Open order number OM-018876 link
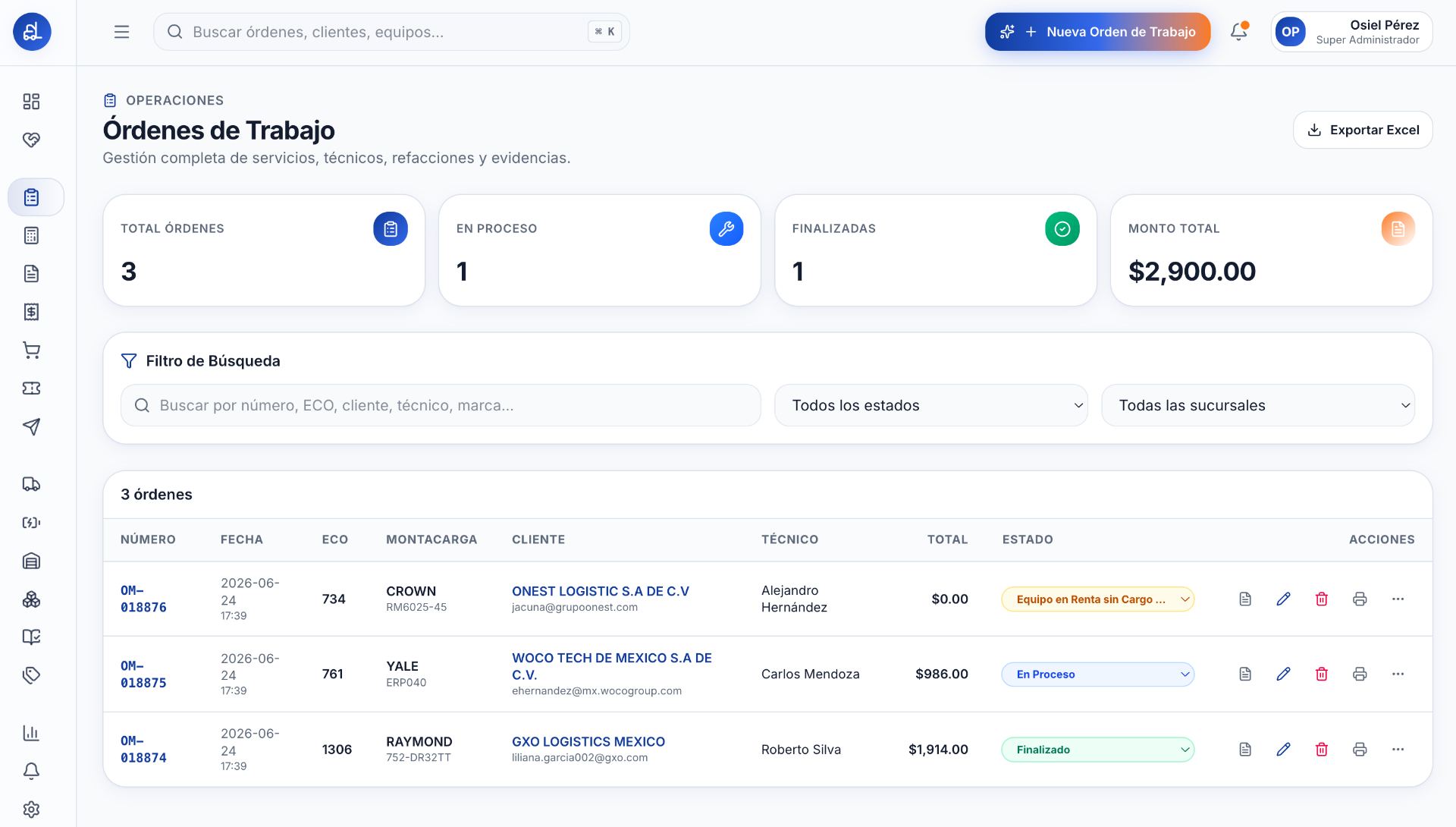 point(143,599)
